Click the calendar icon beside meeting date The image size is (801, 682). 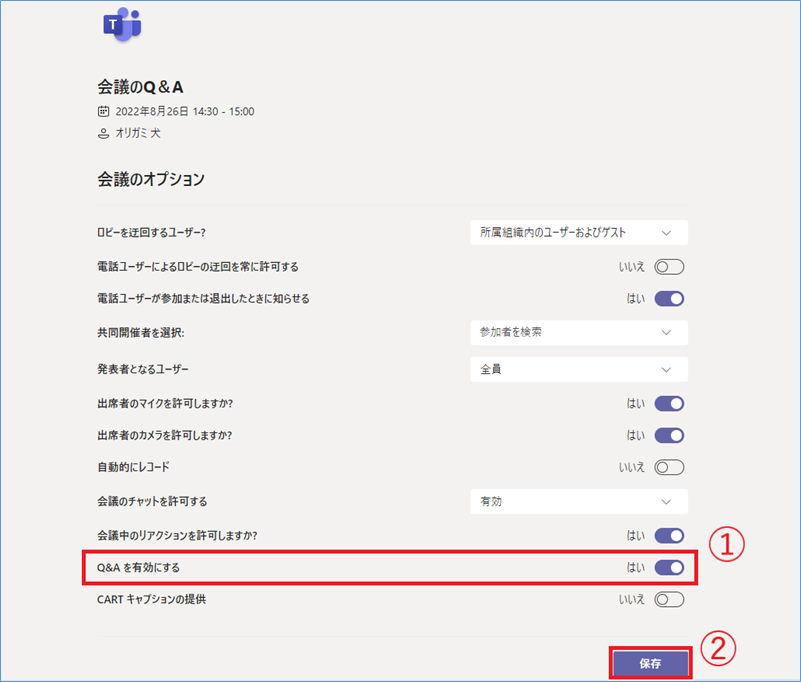pos(103,111)
